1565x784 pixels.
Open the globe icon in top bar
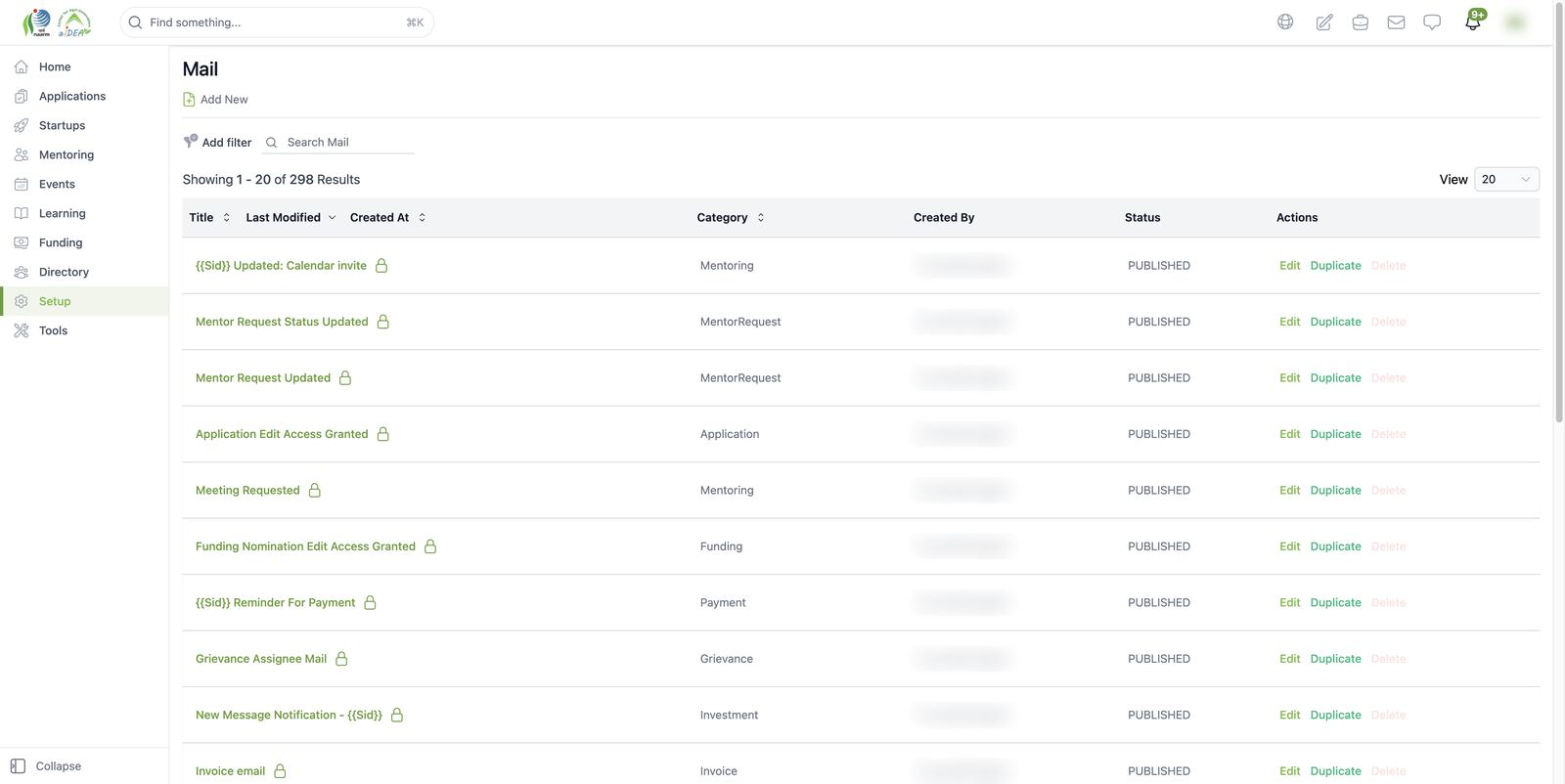point(1285,22)
